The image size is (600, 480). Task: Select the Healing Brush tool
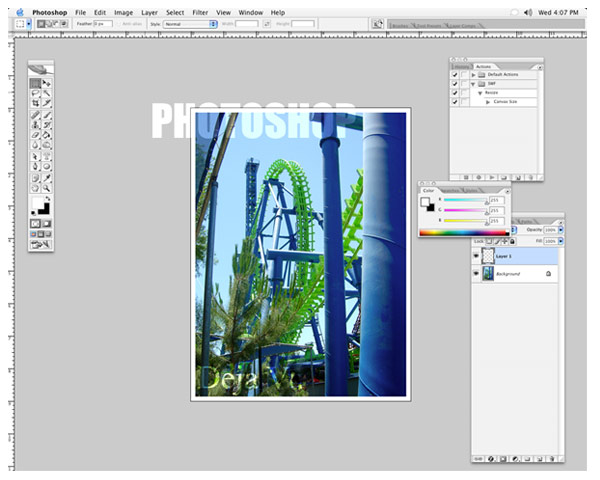(35, 115)
